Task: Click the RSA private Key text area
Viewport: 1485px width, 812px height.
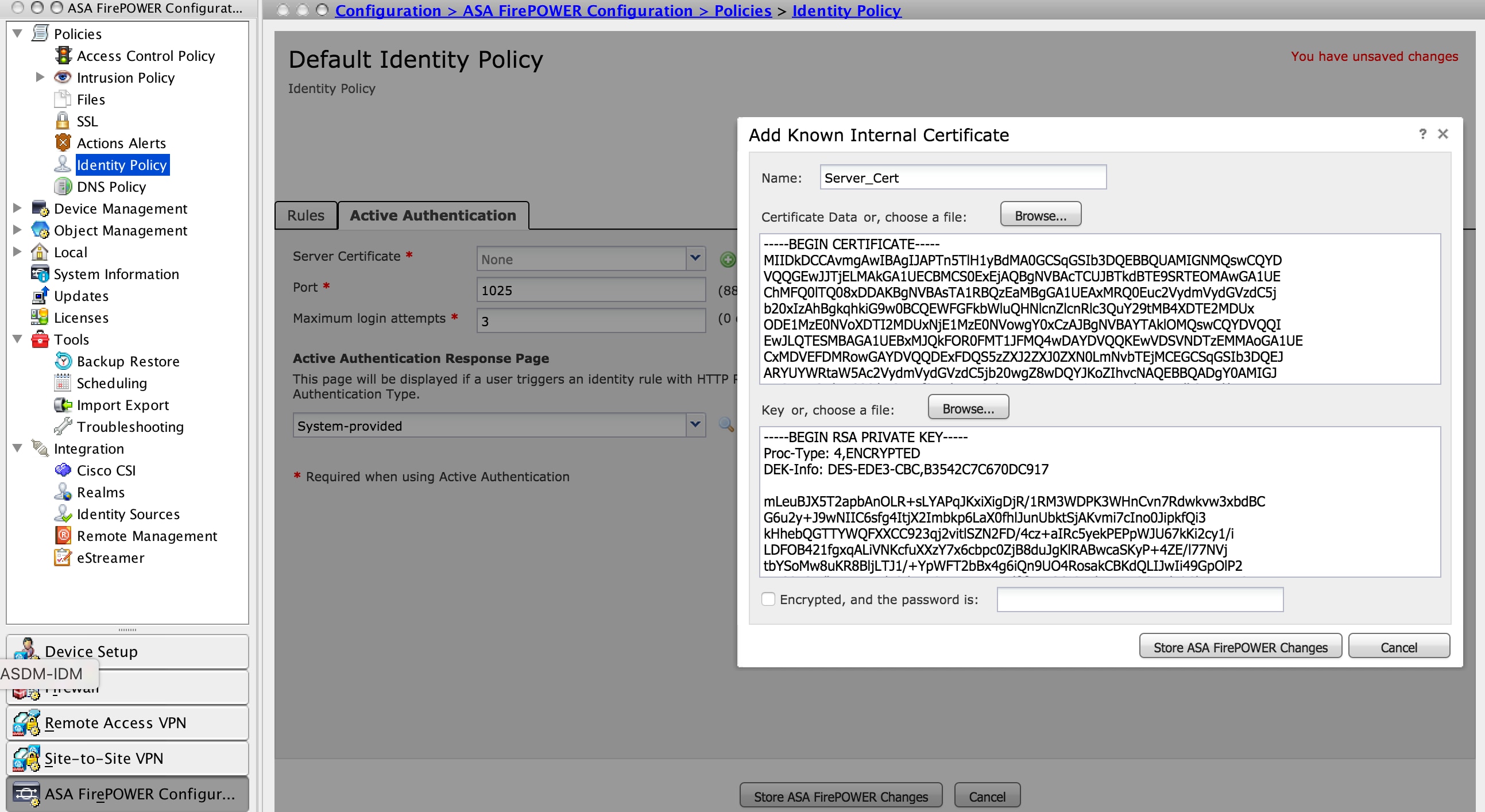Action: 1100,502
